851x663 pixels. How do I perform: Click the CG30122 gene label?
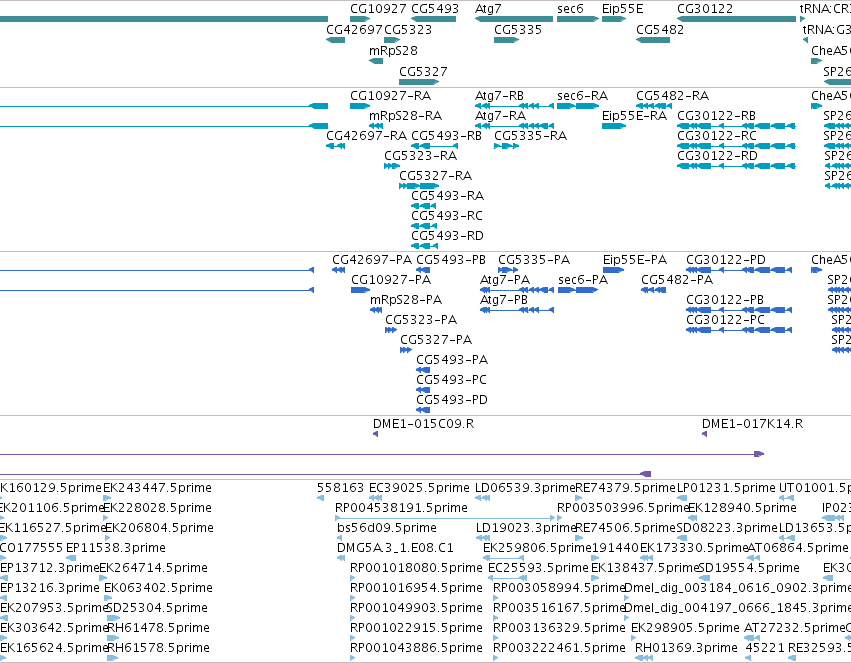[704, 9]
